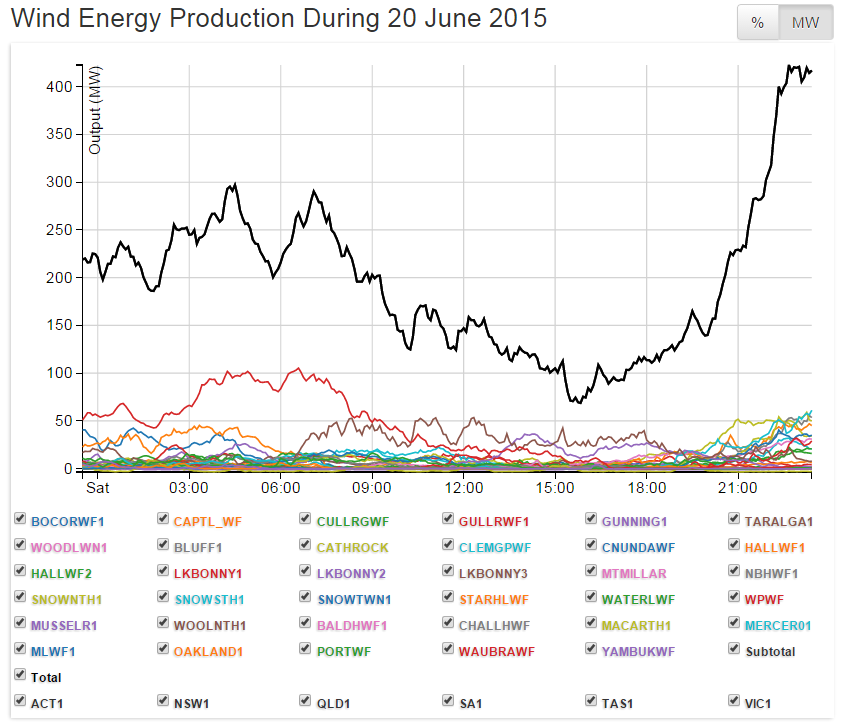Switch chart units to percent

[x=758, y=23]
